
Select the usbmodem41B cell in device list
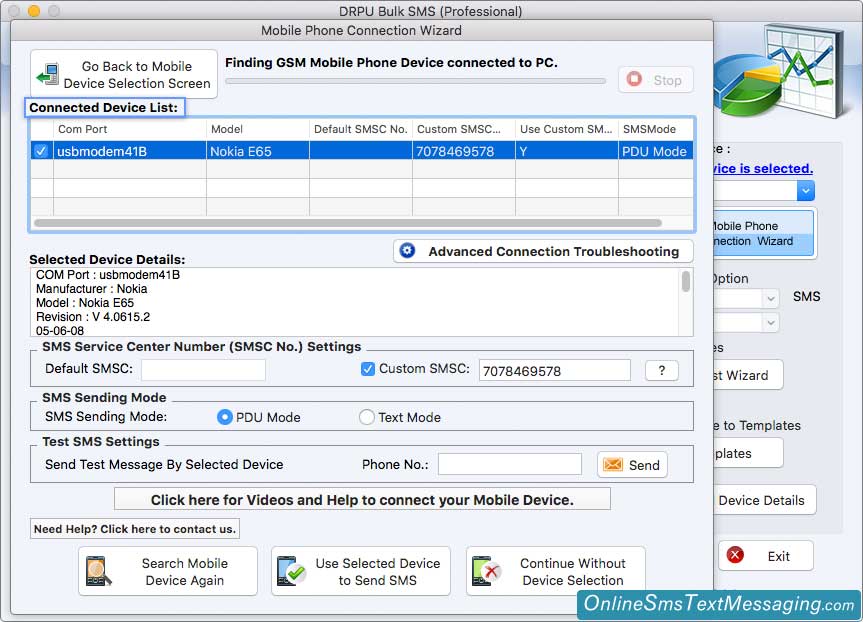130,151
